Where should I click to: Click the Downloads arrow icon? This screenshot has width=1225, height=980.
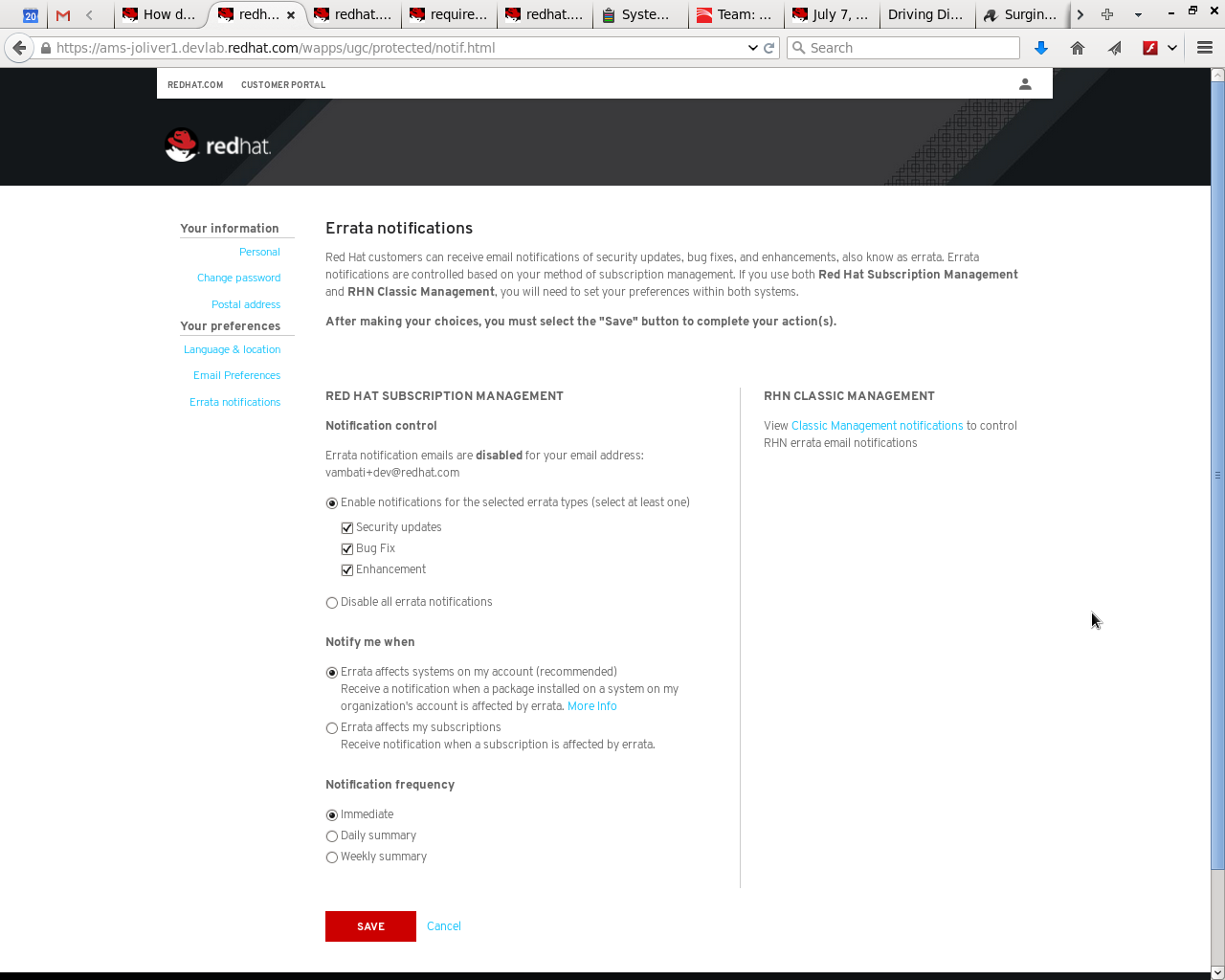1040,47
